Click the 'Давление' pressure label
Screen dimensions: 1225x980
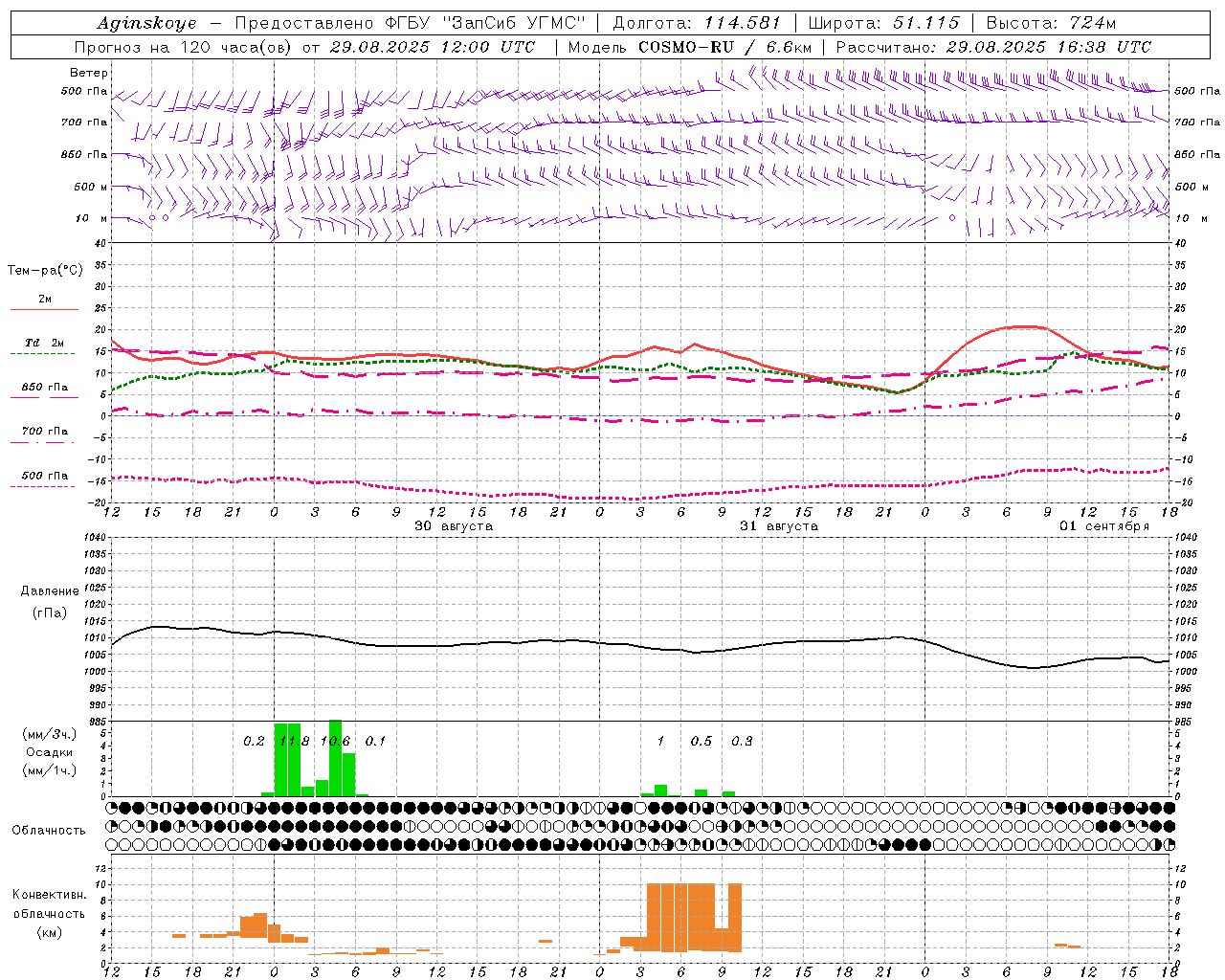(x=50, y=591)
